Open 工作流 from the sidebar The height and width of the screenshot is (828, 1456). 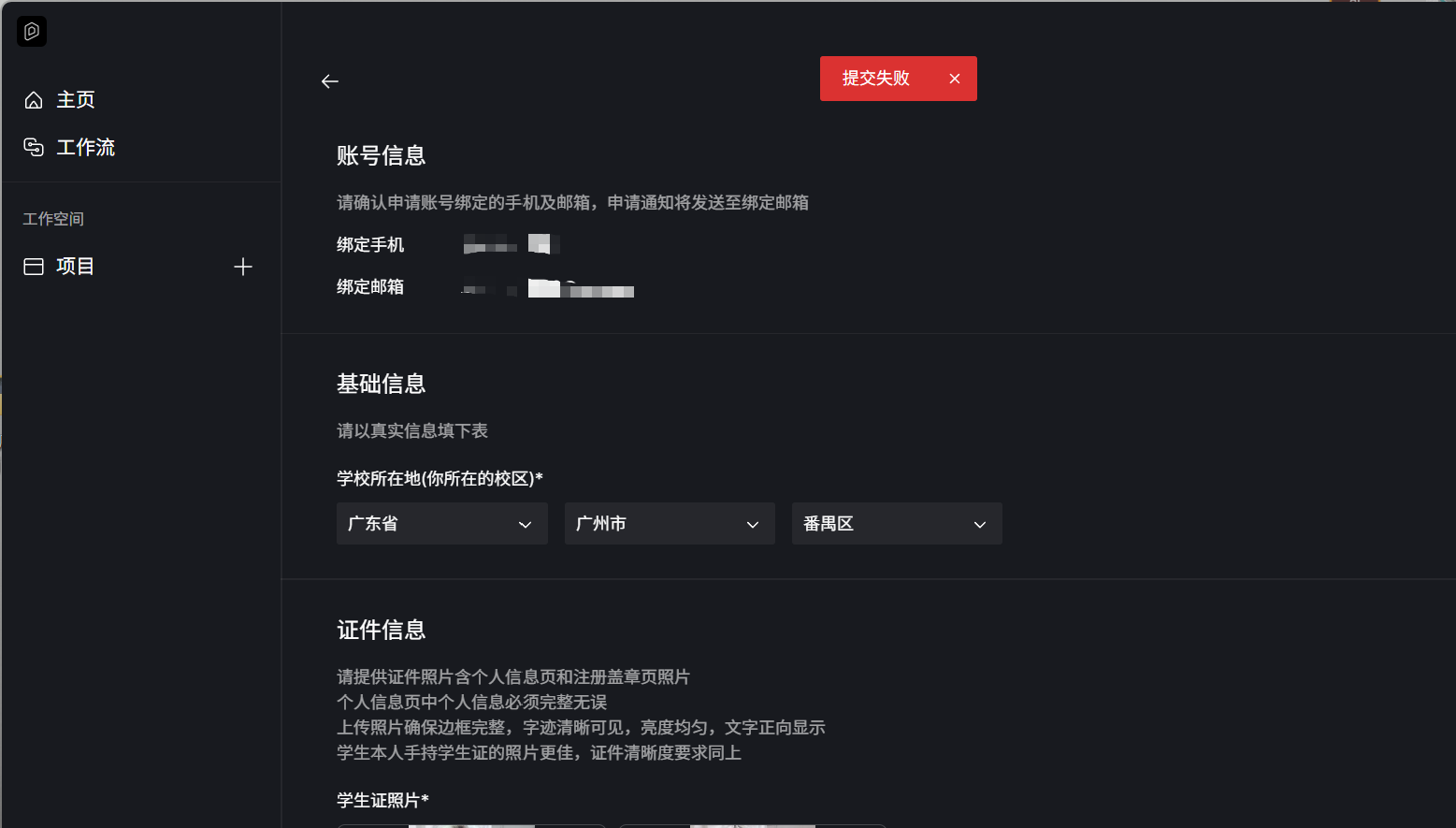pos(86,147)
